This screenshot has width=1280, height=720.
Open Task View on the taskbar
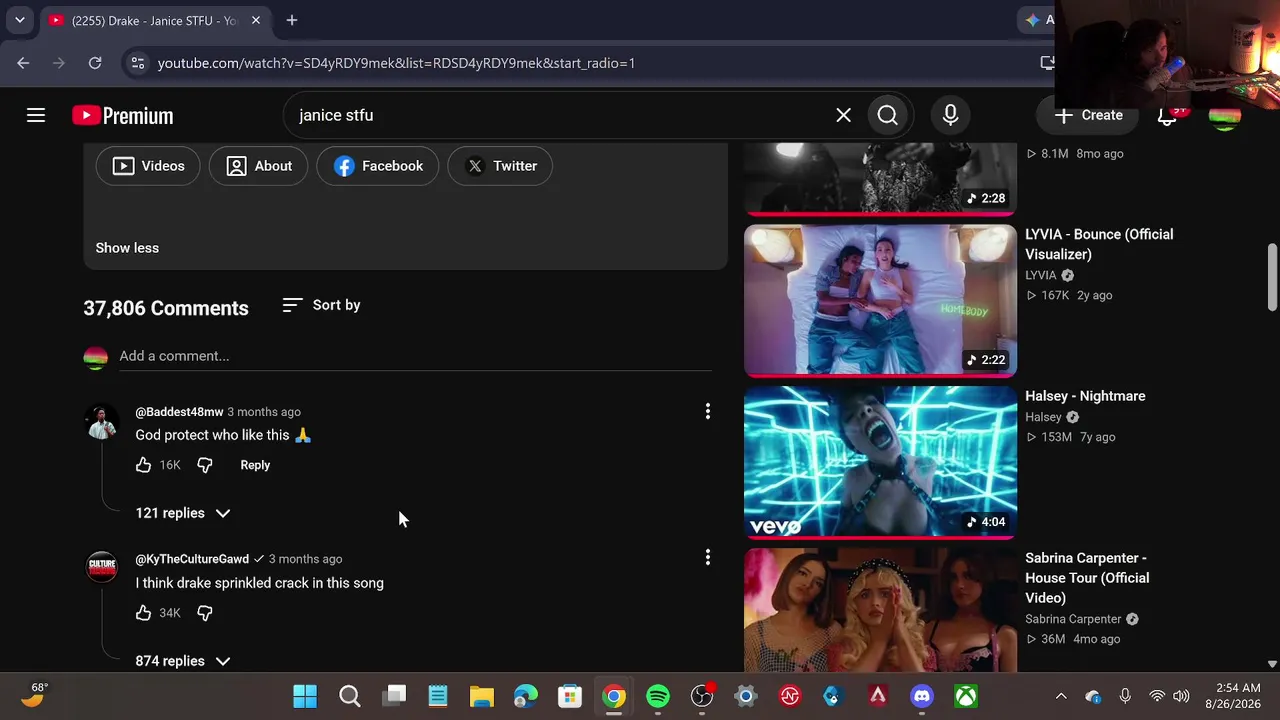395,696
